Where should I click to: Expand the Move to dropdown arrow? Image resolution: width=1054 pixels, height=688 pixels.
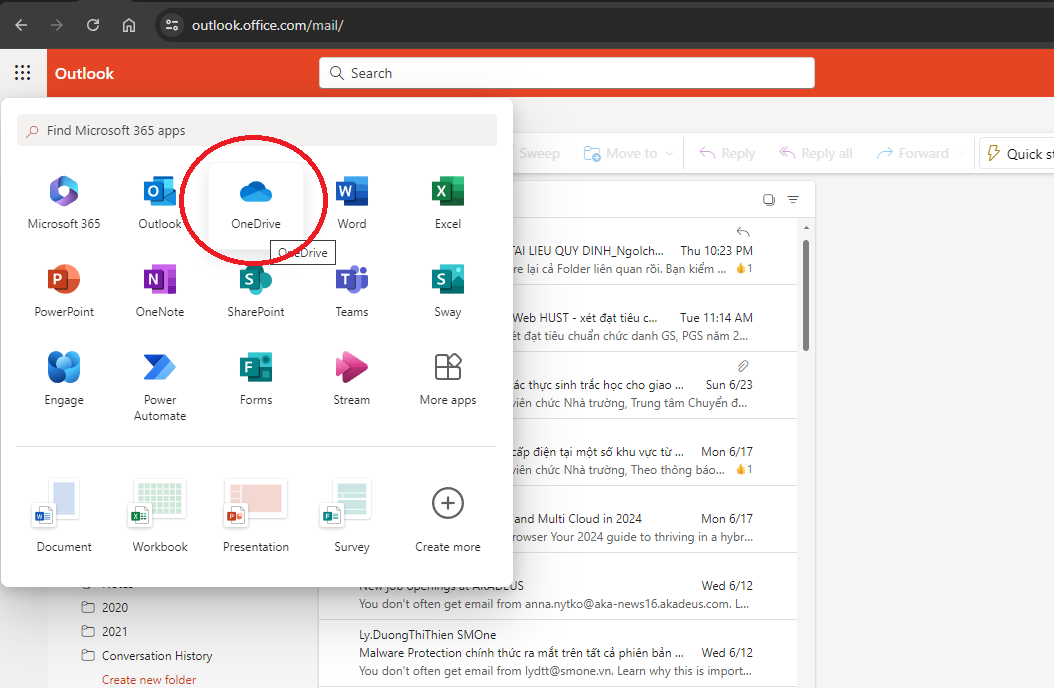point(670,154)
